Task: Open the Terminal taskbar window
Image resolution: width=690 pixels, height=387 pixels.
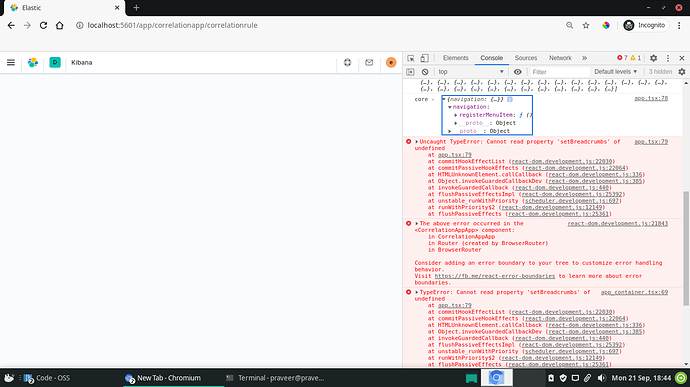Action: pos(275,378)
